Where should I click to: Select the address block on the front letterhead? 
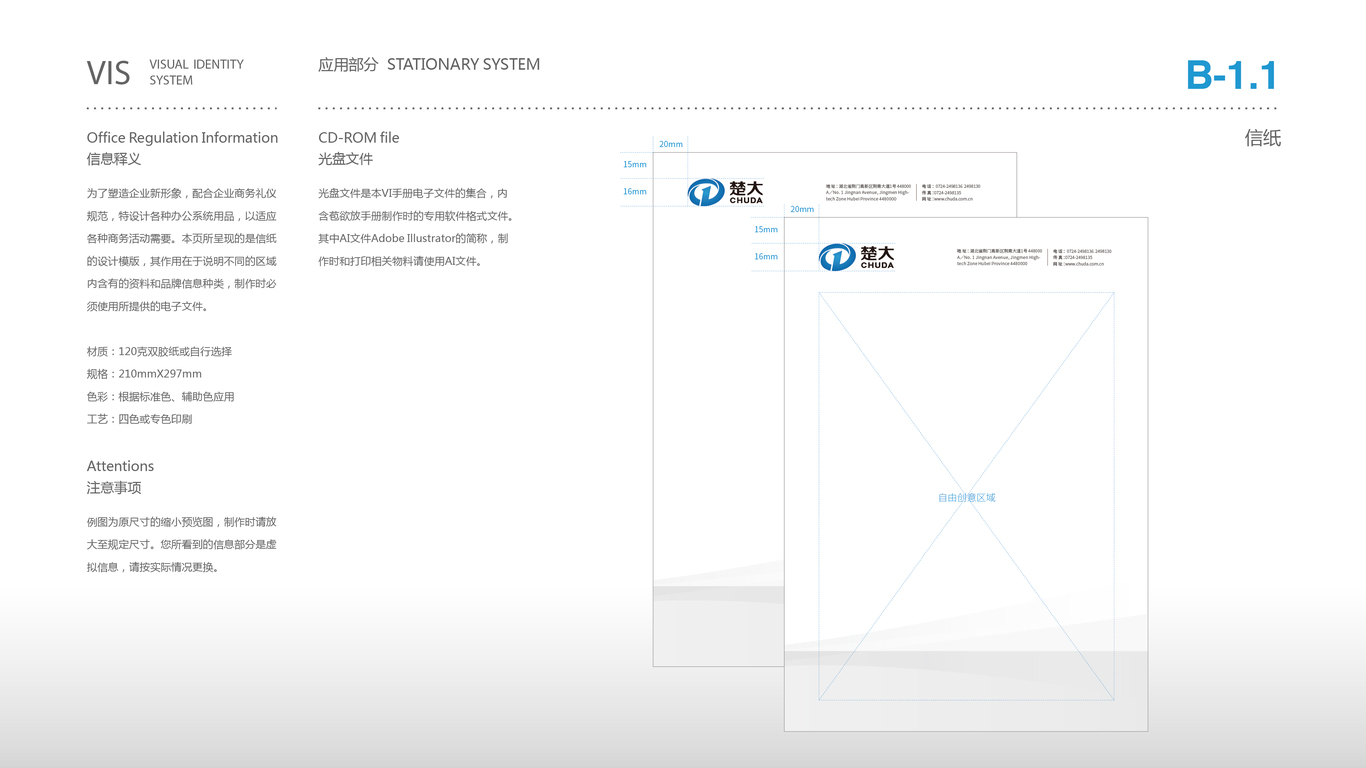(999, 257)
